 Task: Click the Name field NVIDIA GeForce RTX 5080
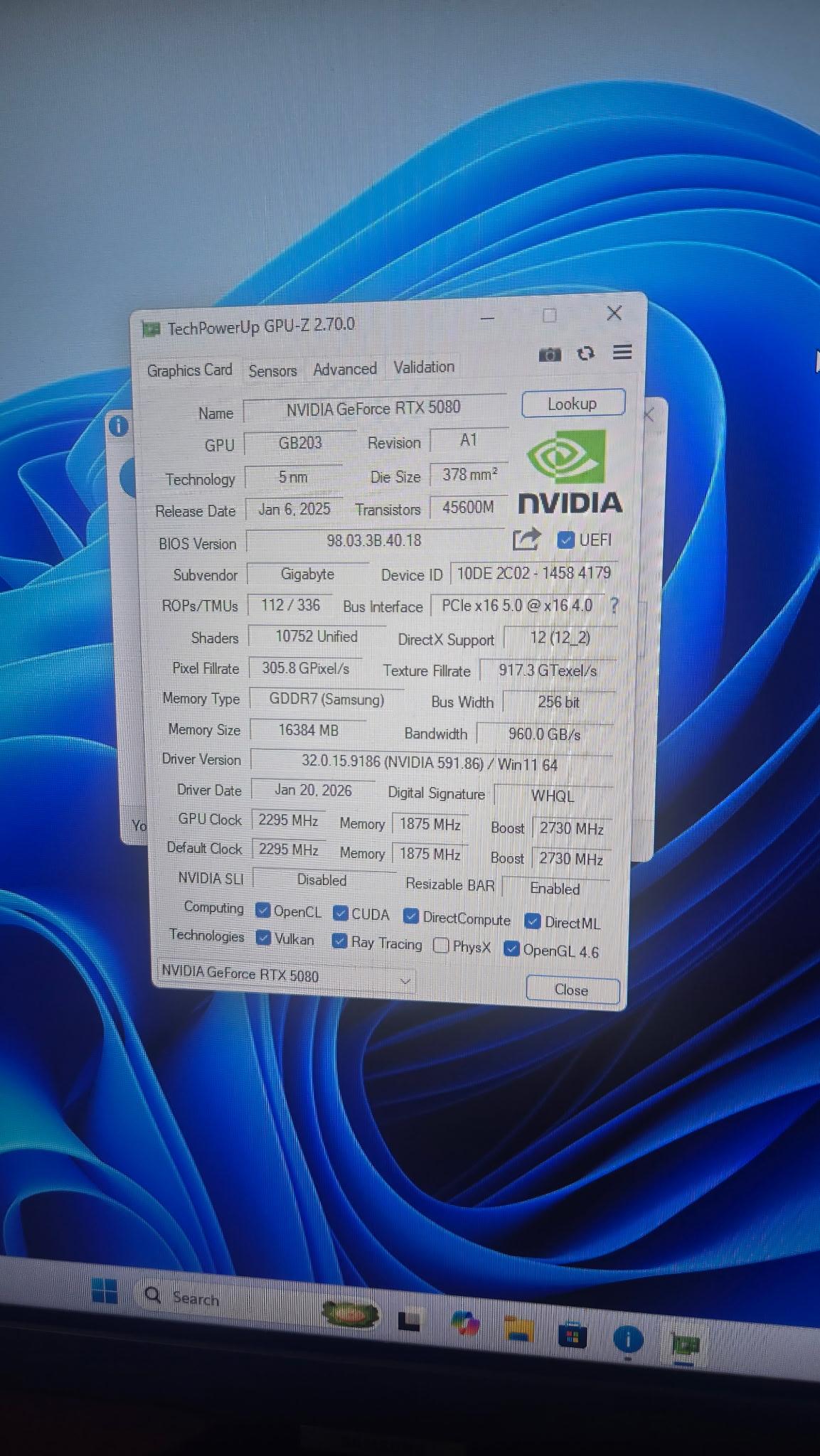tap(374, 409)
